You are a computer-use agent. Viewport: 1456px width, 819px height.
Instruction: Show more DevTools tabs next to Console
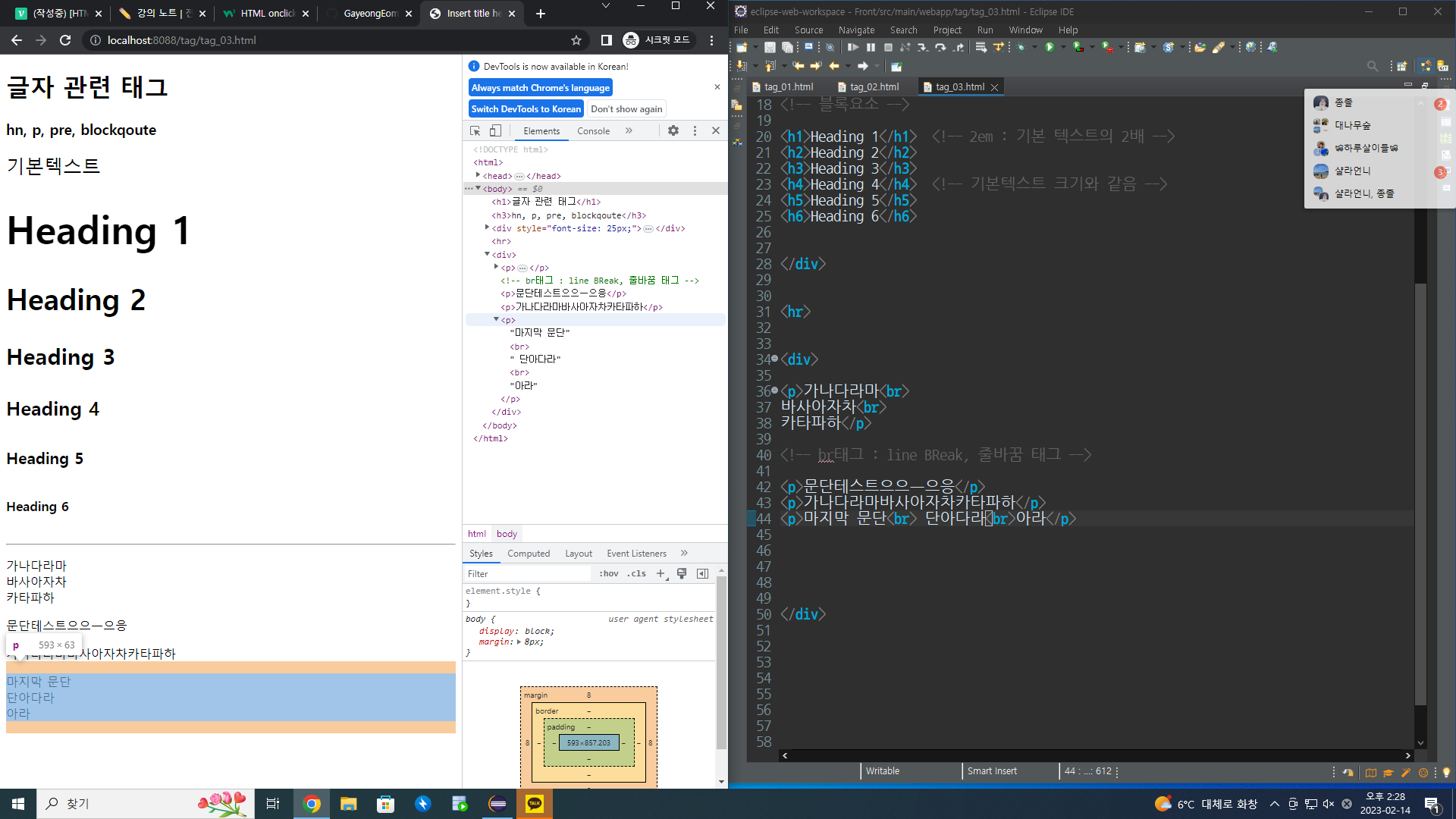pyautogui.click(x=629, y=131)
